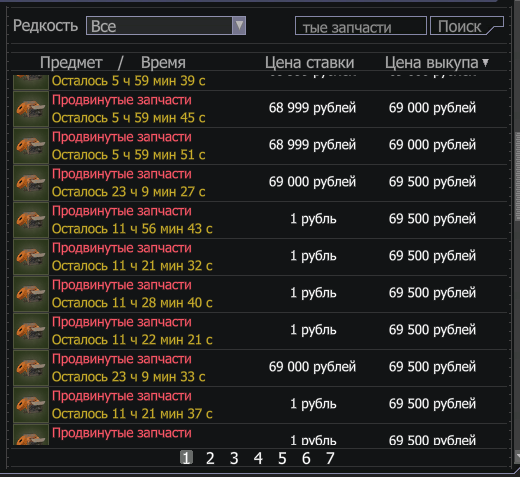Click the Редкость combo box showing Все
The image size is (520, 477).
coord(166,25)
